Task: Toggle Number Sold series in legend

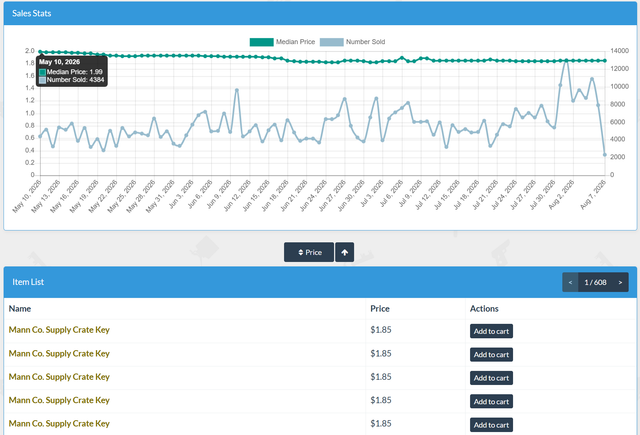Action: click(x=353, y=42)
